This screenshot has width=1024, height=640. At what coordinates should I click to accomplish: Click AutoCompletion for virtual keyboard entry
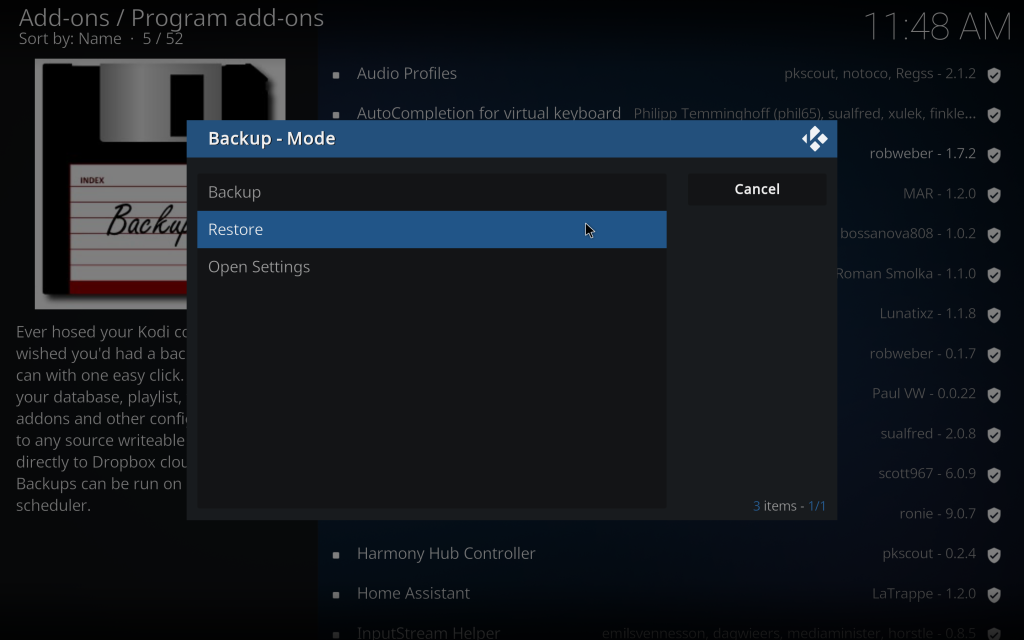(488, 113)
